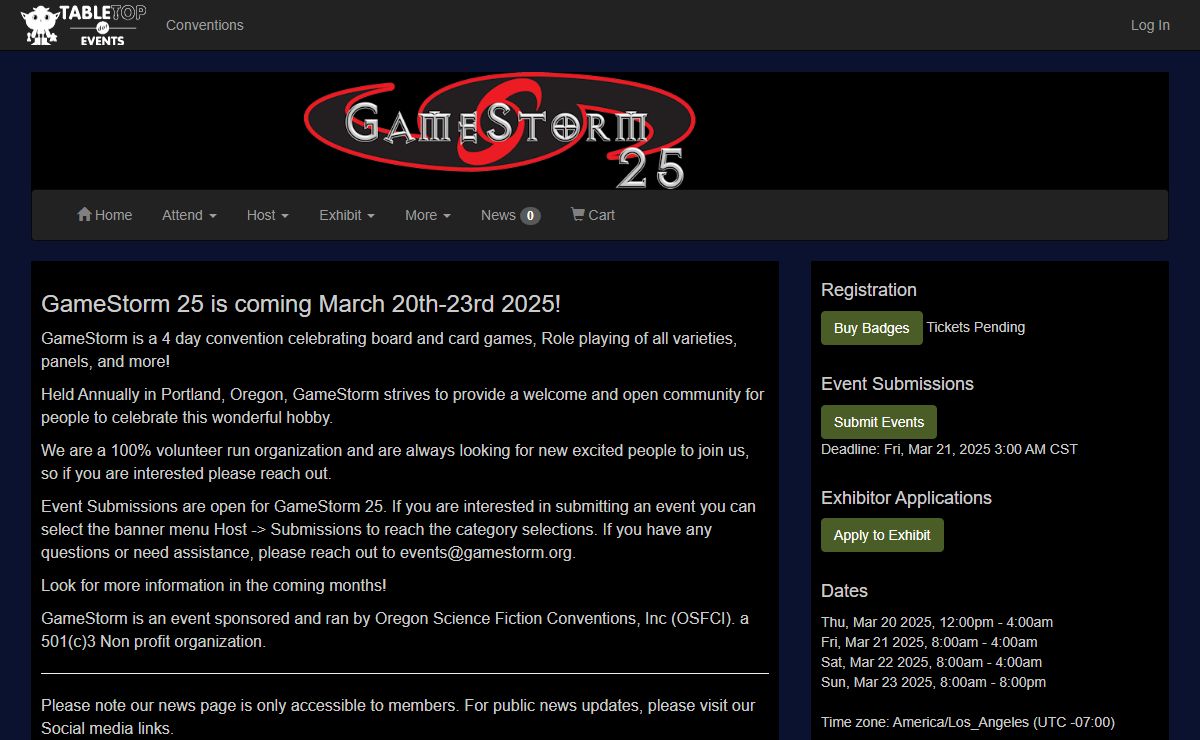Click the 'Look for more information' line
This screenshot has height=740, width=1200.
pyautogui.click(x=214, y=585)
